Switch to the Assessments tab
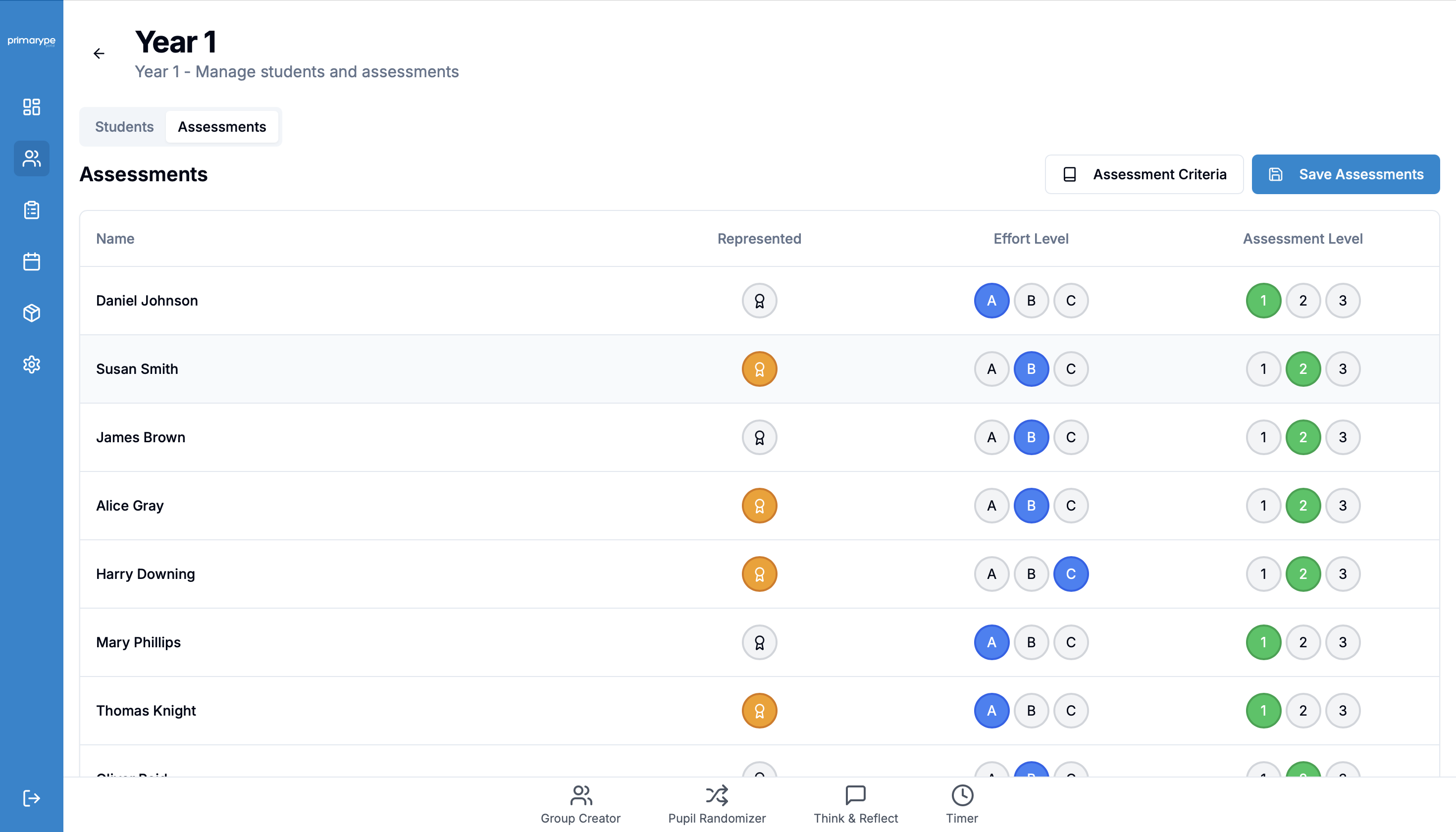The height and width of the screenshot is (832, 1456). [222, 126]
